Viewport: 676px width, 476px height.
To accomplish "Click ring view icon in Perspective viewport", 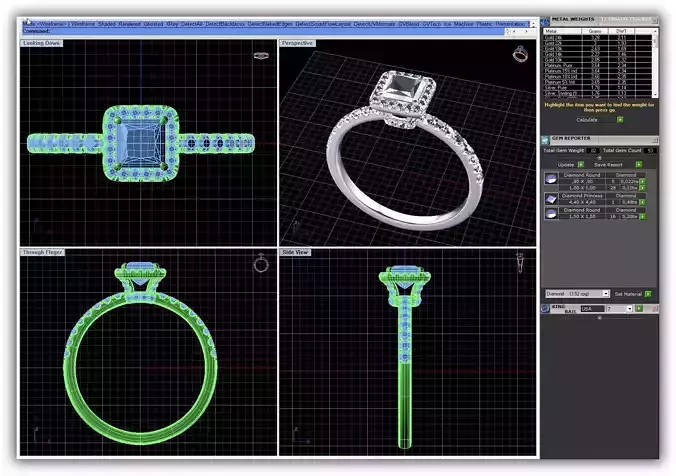I will (520, 54).
